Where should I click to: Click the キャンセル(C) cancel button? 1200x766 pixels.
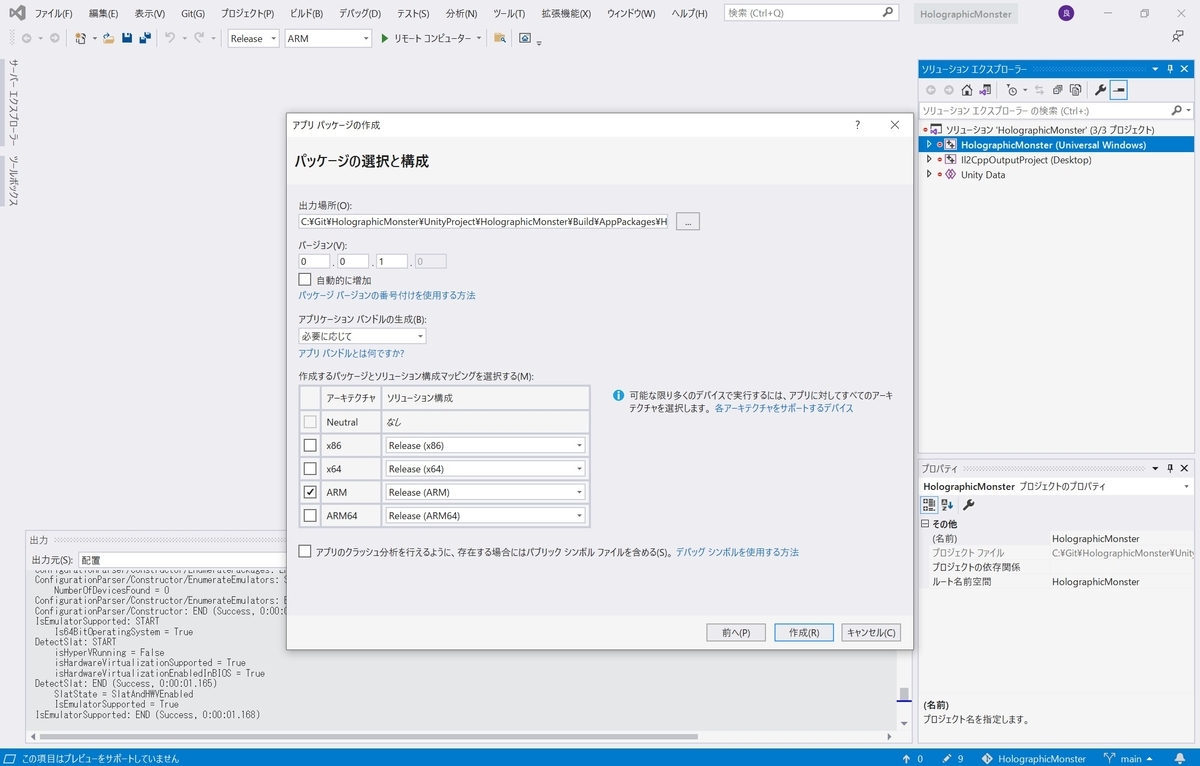tap(872, 632)
